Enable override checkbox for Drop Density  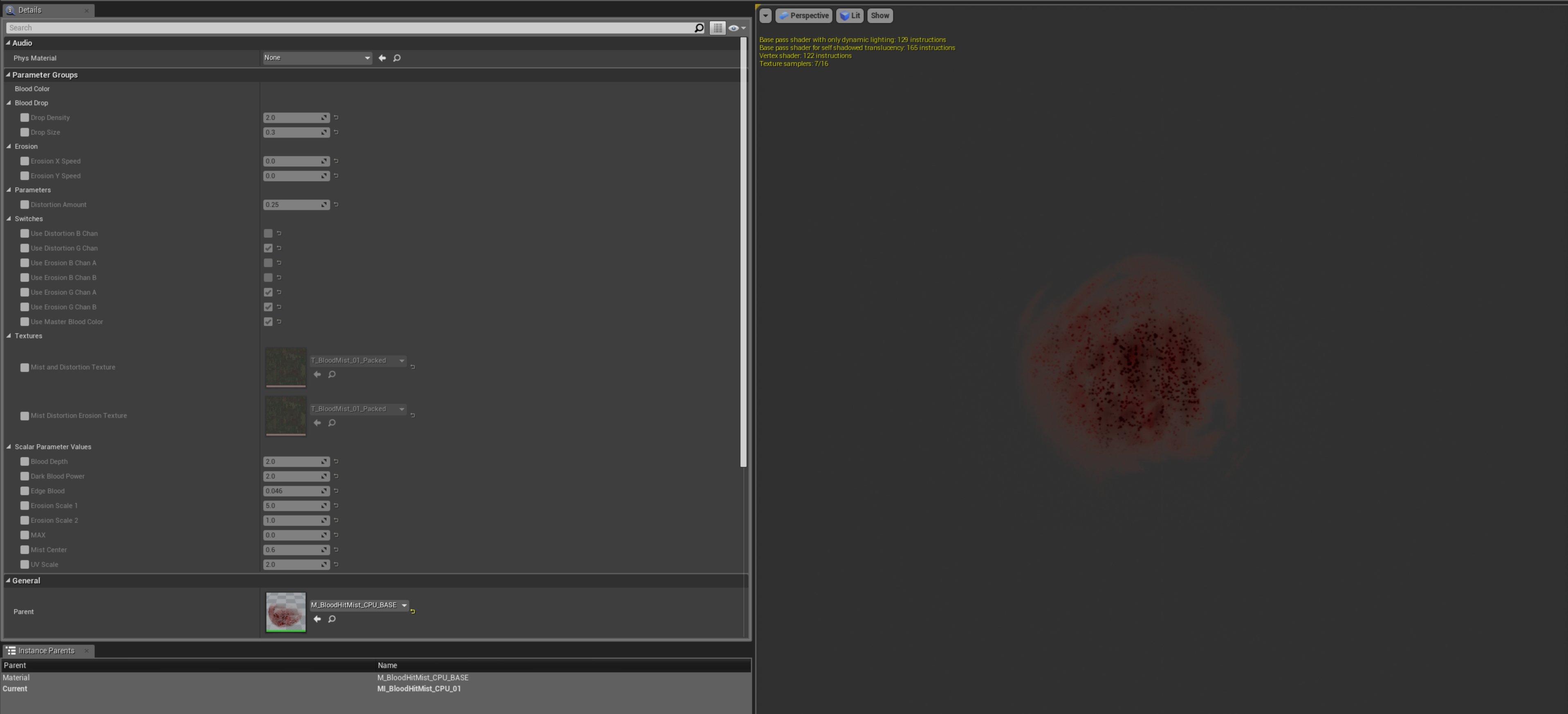(25, 117)
